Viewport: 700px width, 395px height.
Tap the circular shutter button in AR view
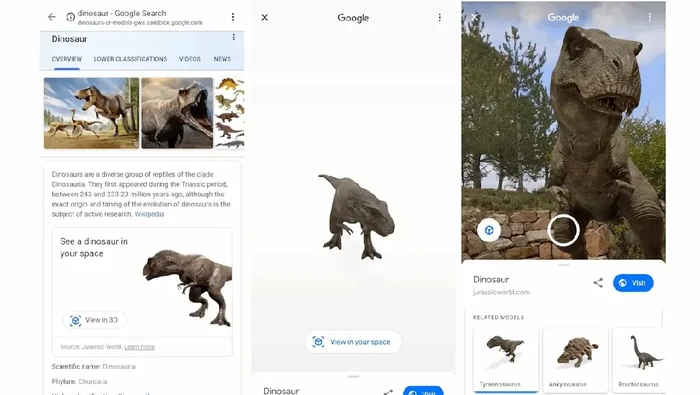tap(563, 230)
